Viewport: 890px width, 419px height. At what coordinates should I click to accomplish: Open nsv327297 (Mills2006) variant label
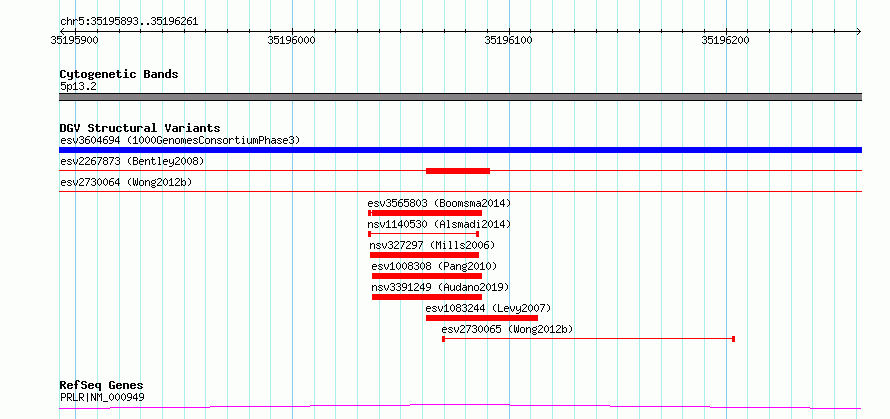click(433, 245)
